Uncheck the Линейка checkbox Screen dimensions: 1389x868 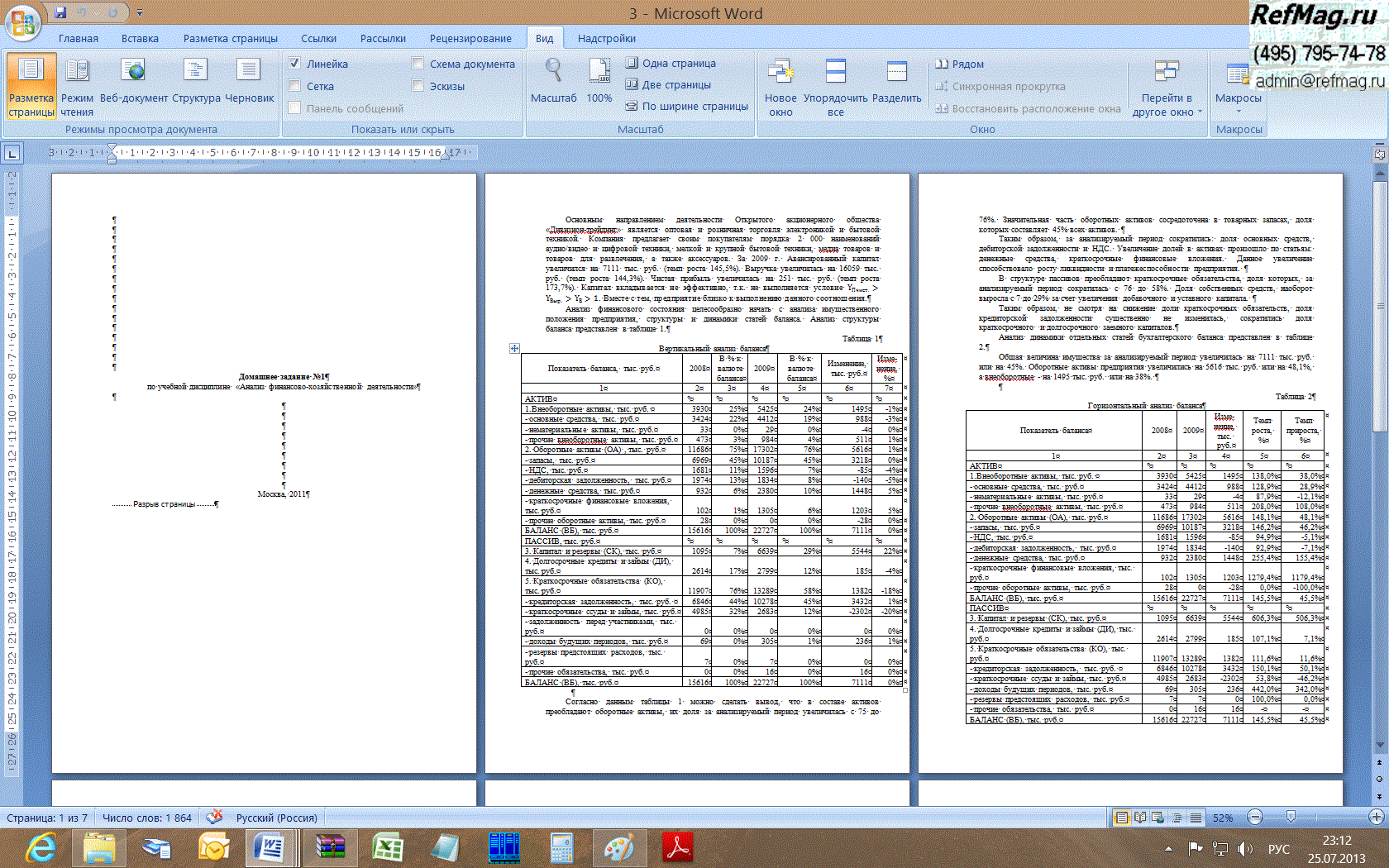(294, 64)
